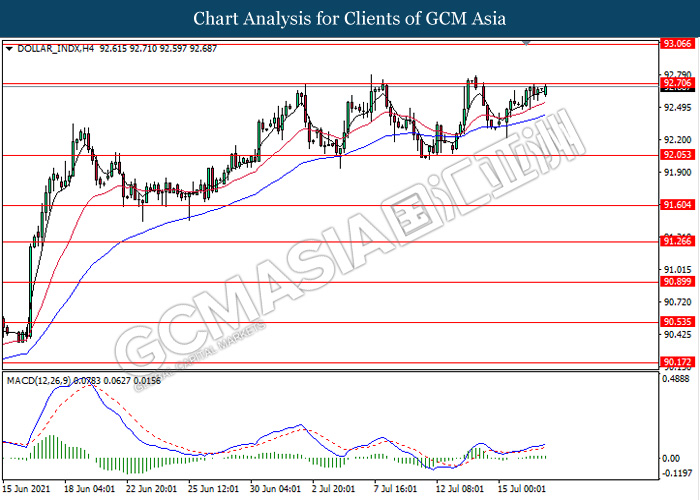The image size is (700, 500).
Task: Select the 92.053 support level label
Action: coord(677,155)
